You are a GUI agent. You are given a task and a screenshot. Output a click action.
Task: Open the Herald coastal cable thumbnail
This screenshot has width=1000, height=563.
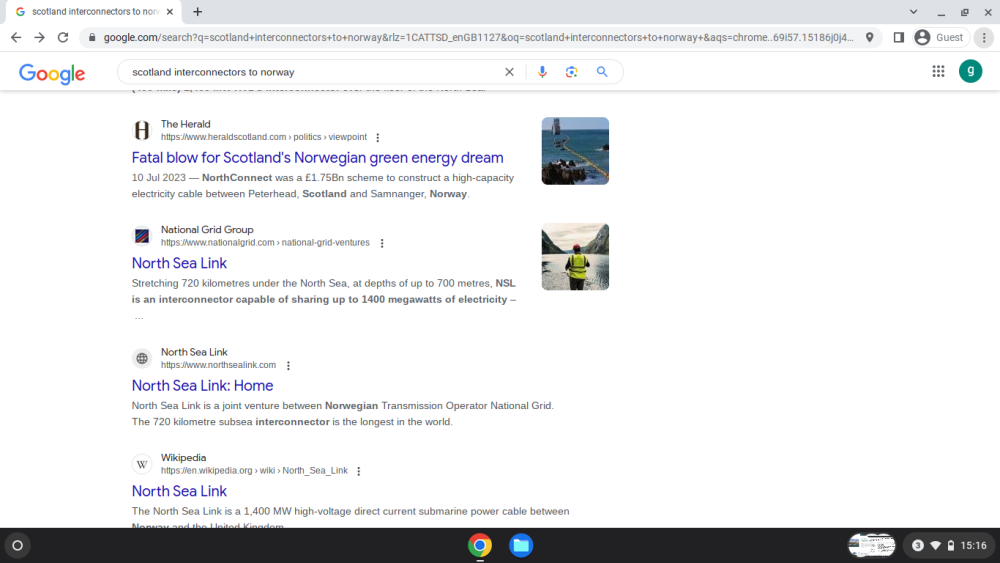[575, 151]
